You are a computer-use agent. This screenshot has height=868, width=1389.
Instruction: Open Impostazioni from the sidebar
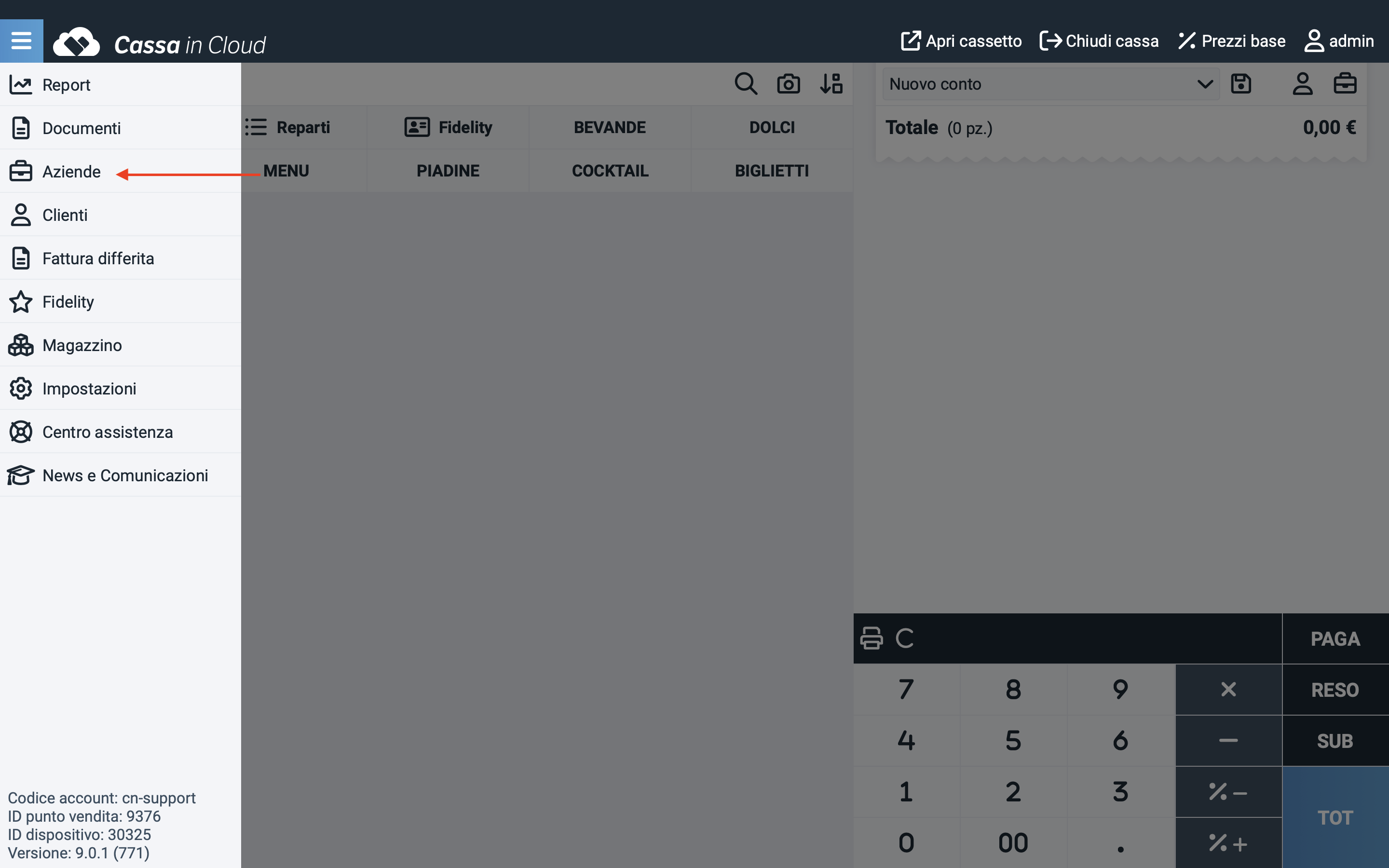(89, 389)
